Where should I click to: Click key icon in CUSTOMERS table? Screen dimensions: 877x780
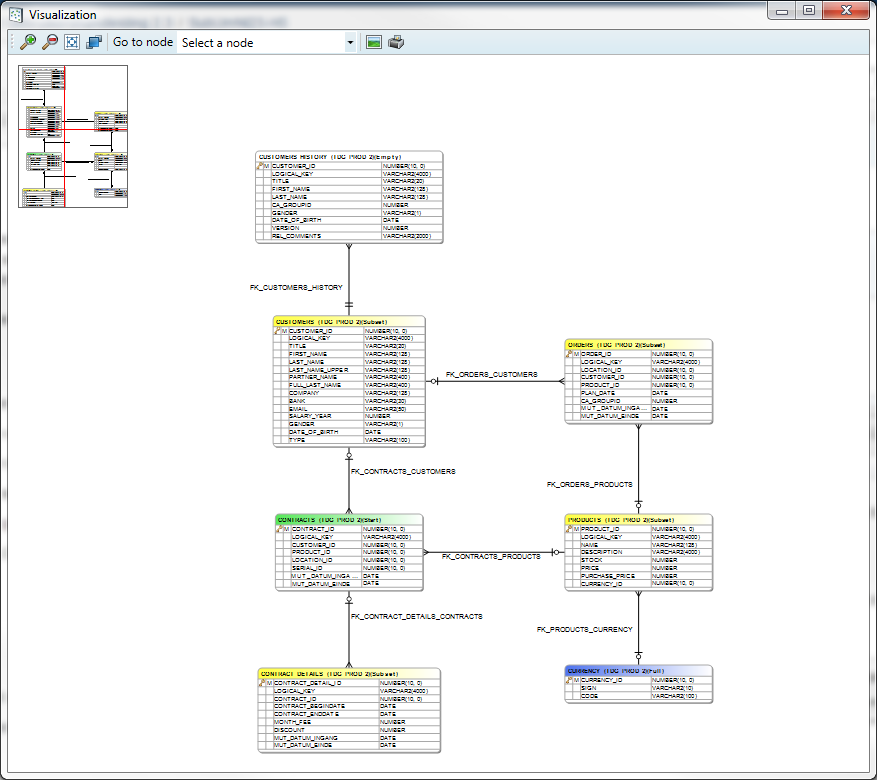[278, 331]
